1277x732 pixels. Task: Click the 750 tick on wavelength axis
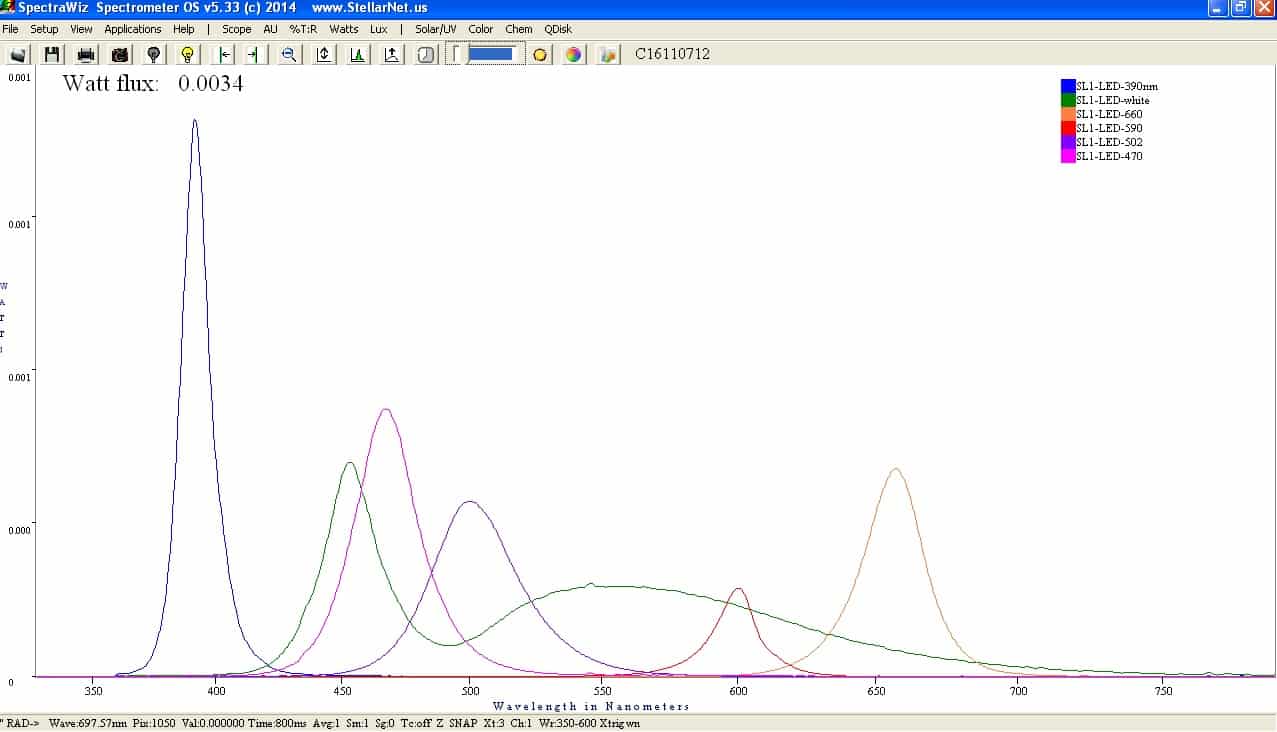1164,692
